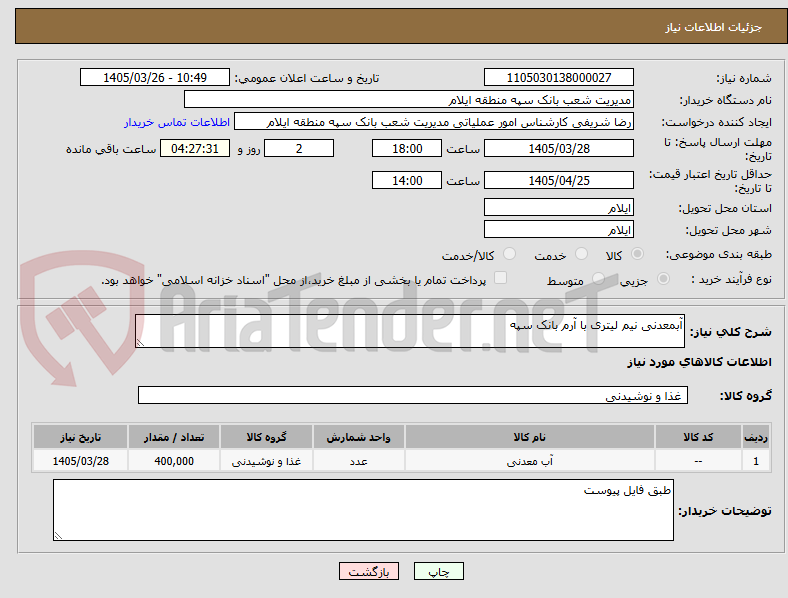Select the متوسط purchase type radio
This screenshot has width=788, height=598.
click(x=598, y=278)
